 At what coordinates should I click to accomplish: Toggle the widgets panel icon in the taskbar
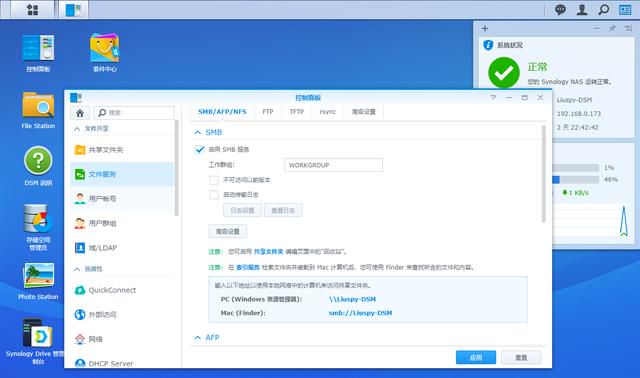coord(625,9)
